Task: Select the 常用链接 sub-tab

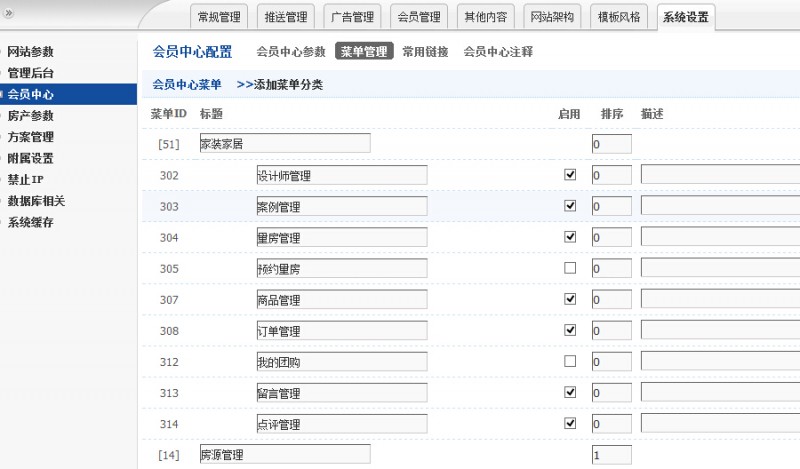Action: 425,52
